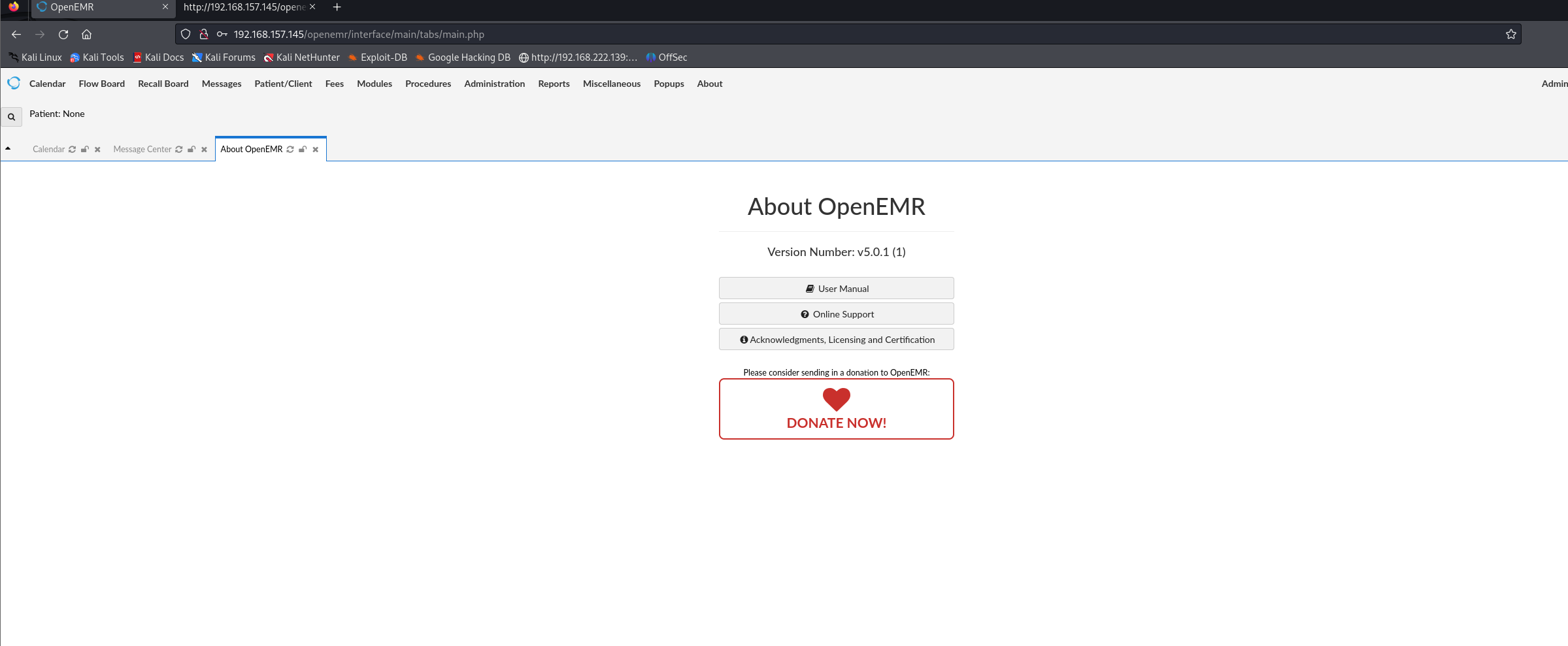The height and width of the screenshot is (646, 1568).
Task: Expand the Administration menu
Action: (494, 84)
